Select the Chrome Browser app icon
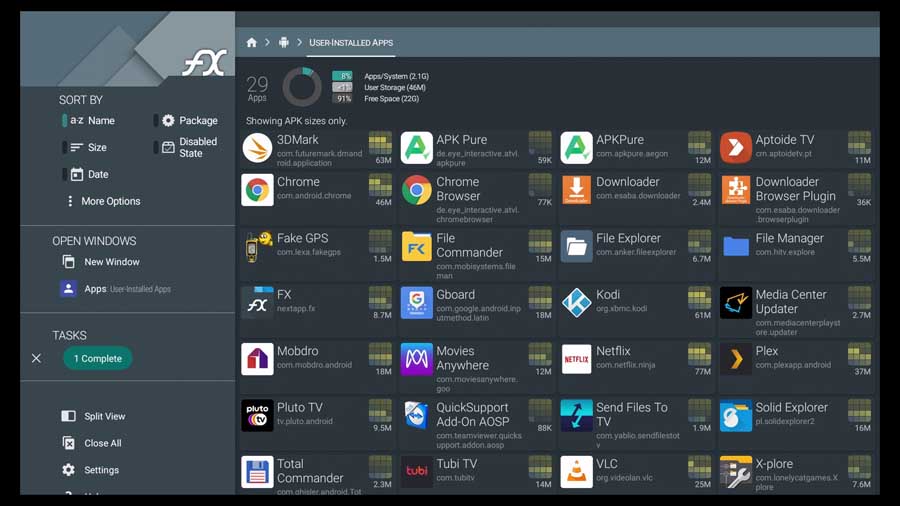 click(x=417, y=190)
